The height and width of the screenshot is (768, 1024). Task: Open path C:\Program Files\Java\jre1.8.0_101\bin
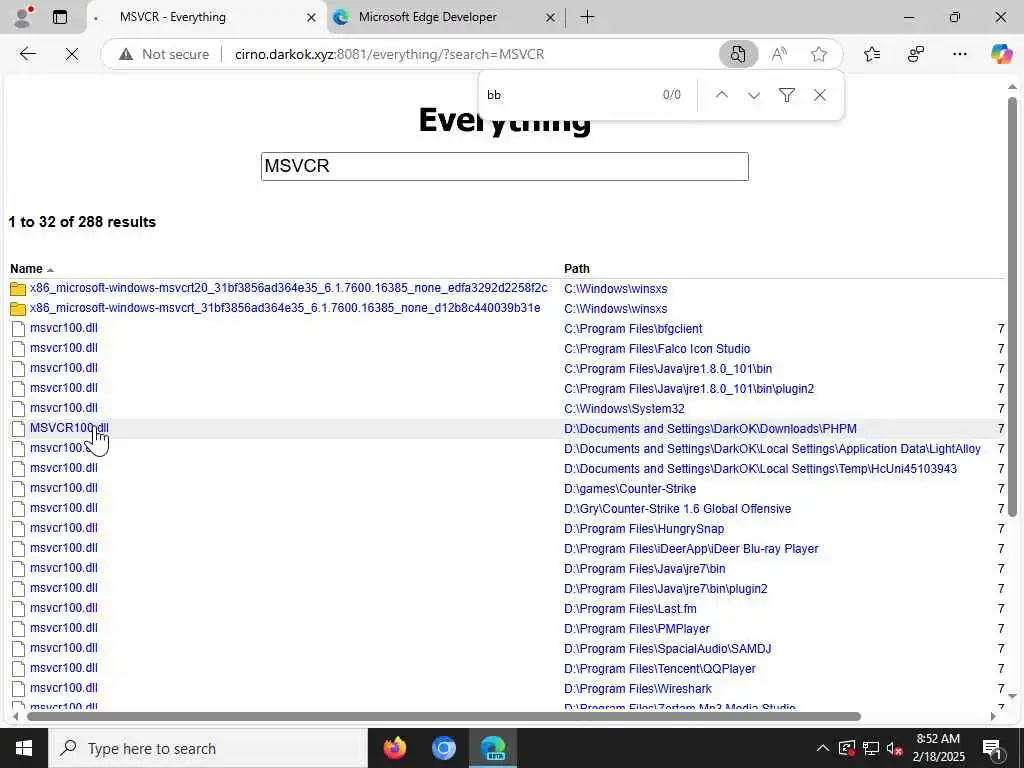coord(668,369)
